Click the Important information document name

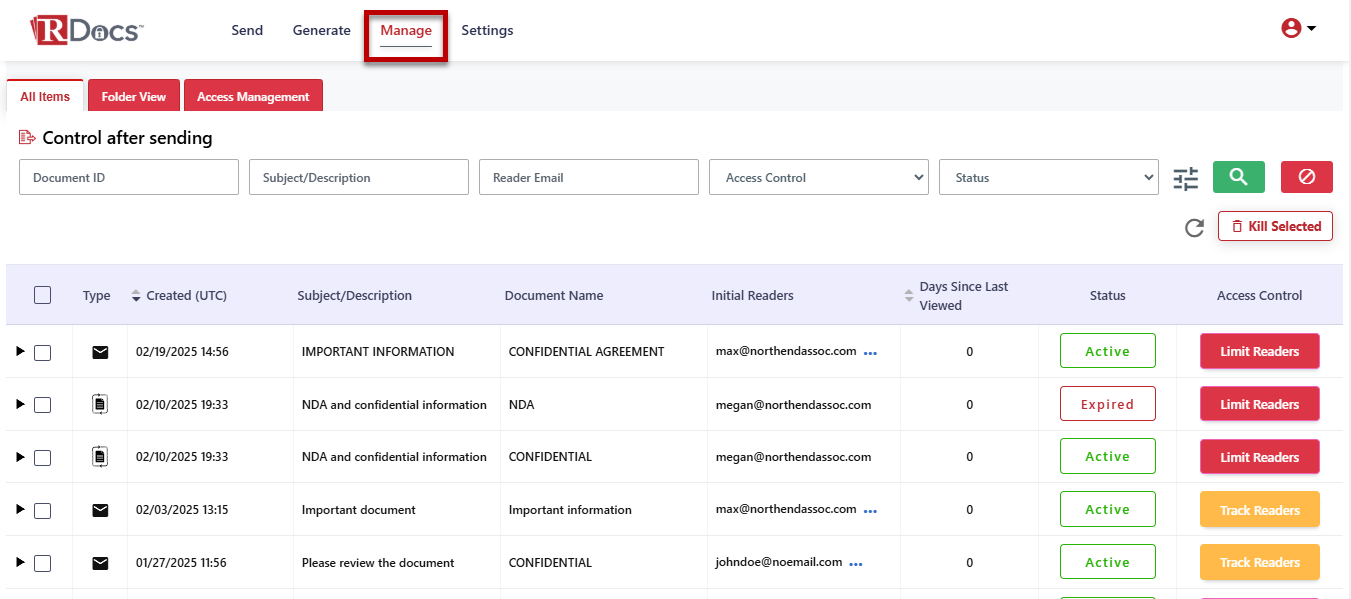[x=570, y=510]
